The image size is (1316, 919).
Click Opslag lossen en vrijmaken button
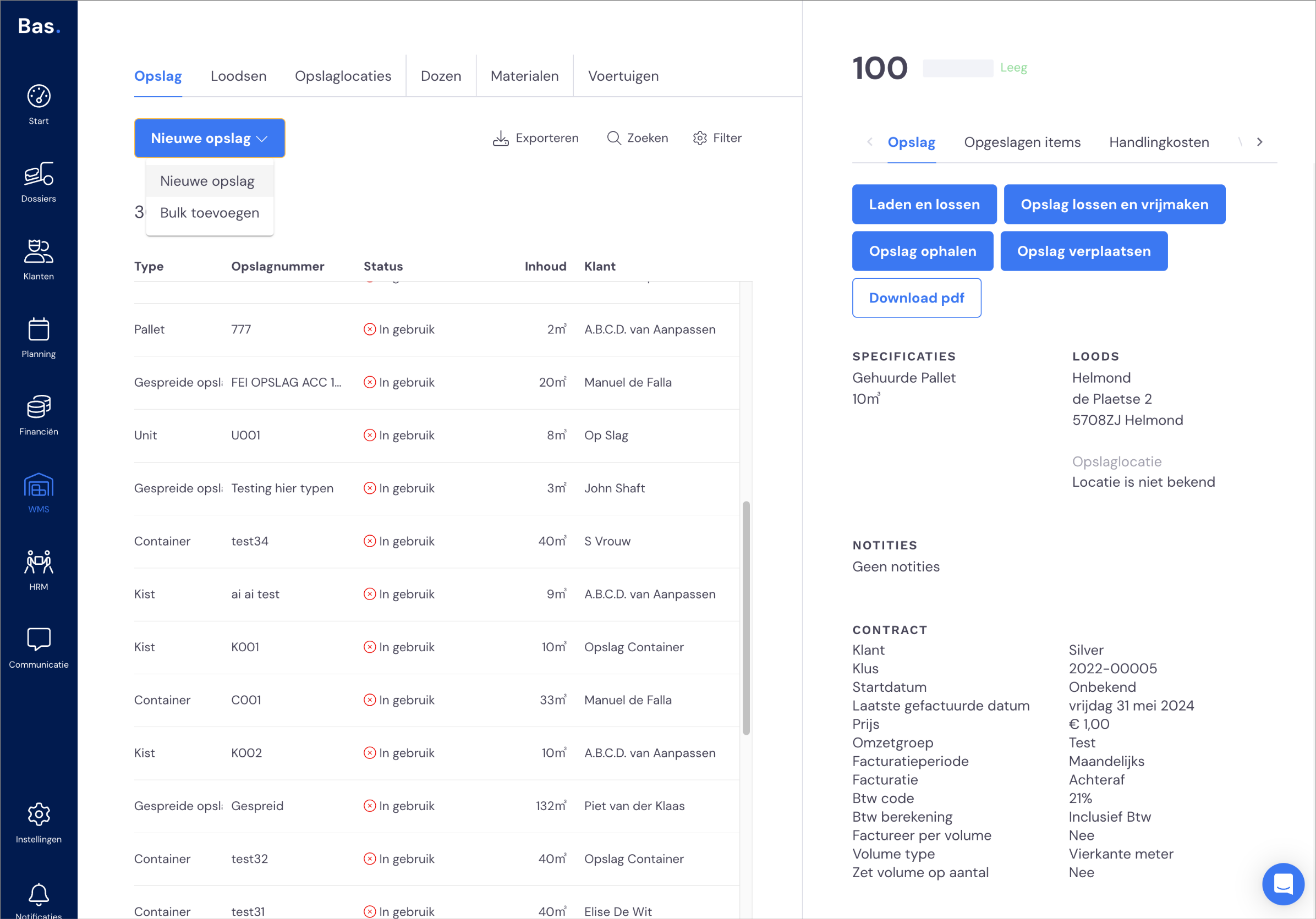(x=1114, y=205)
